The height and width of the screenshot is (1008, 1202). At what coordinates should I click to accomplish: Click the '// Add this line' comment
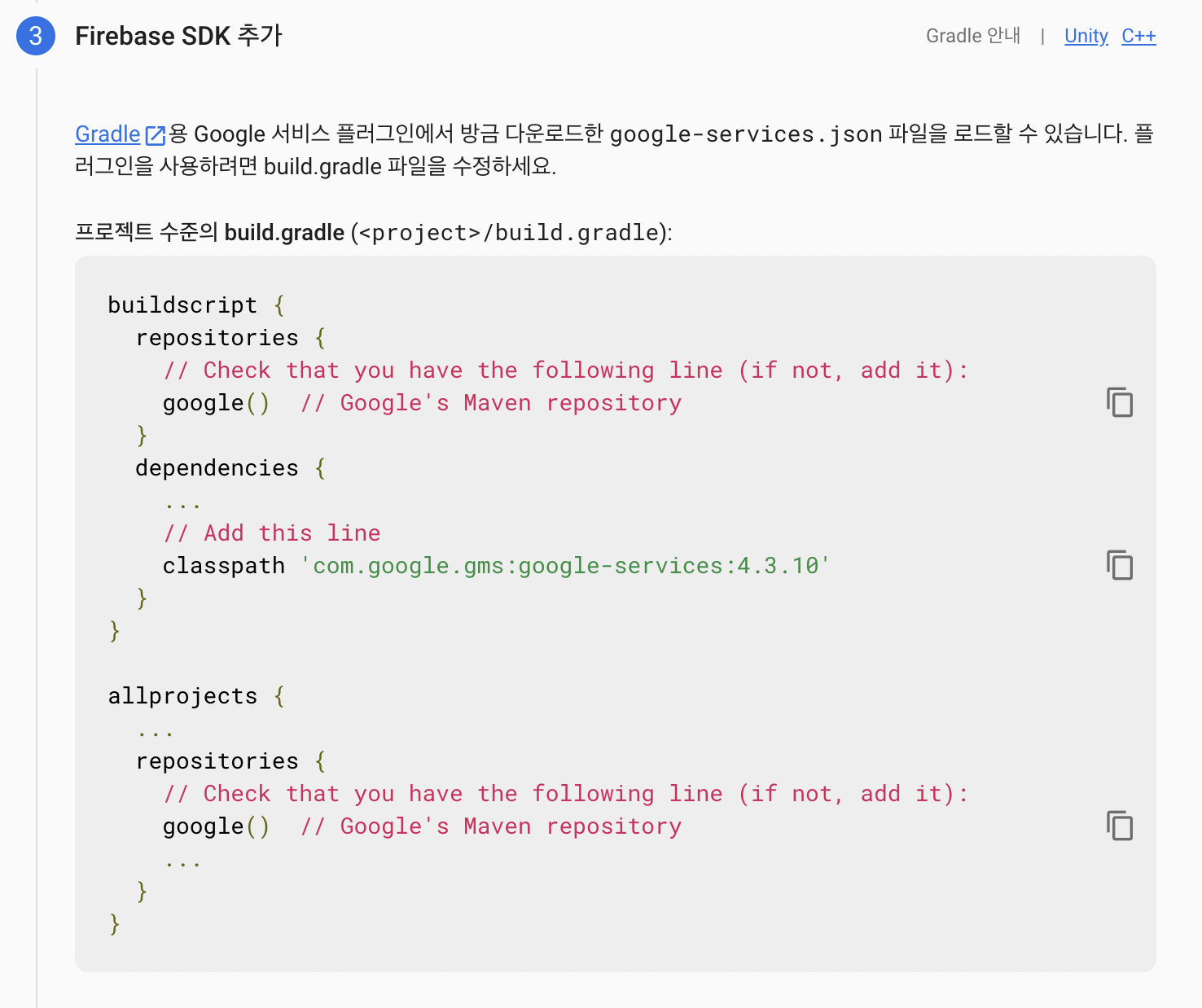pos(272,532)
